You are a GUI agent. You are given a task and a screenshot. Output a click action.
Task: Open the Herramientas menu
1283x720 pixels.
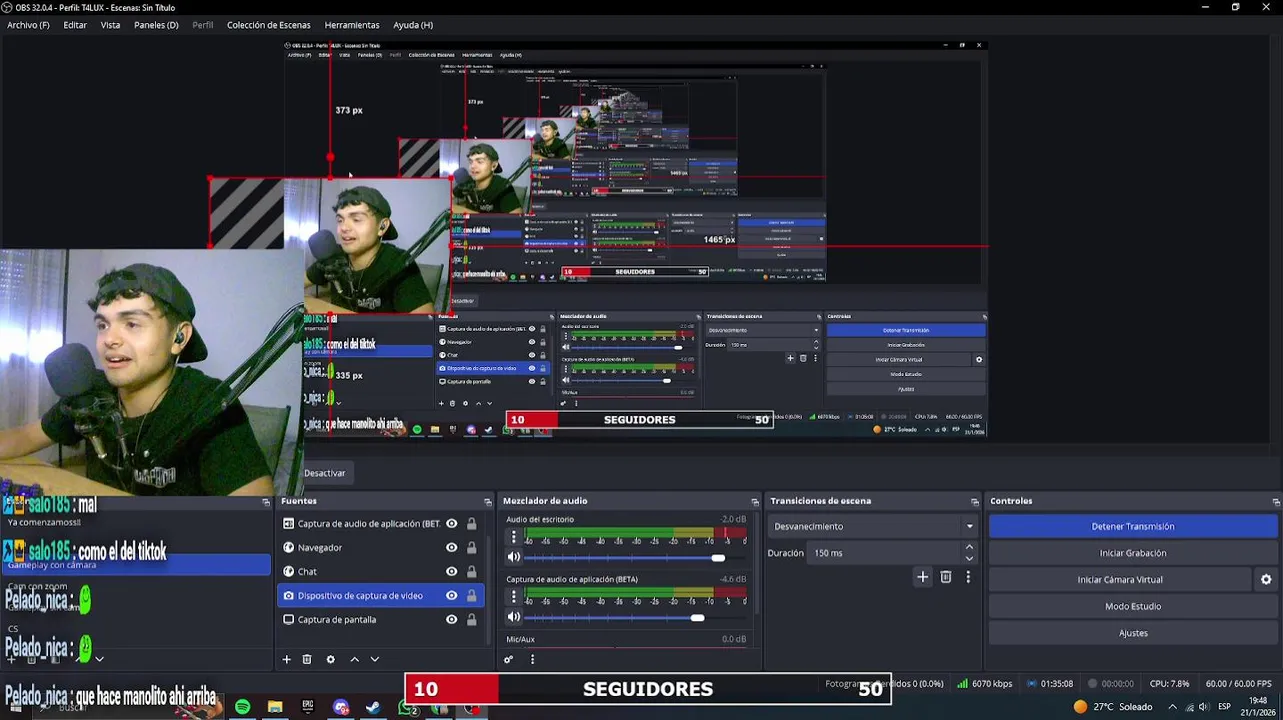tap(352, 25)
